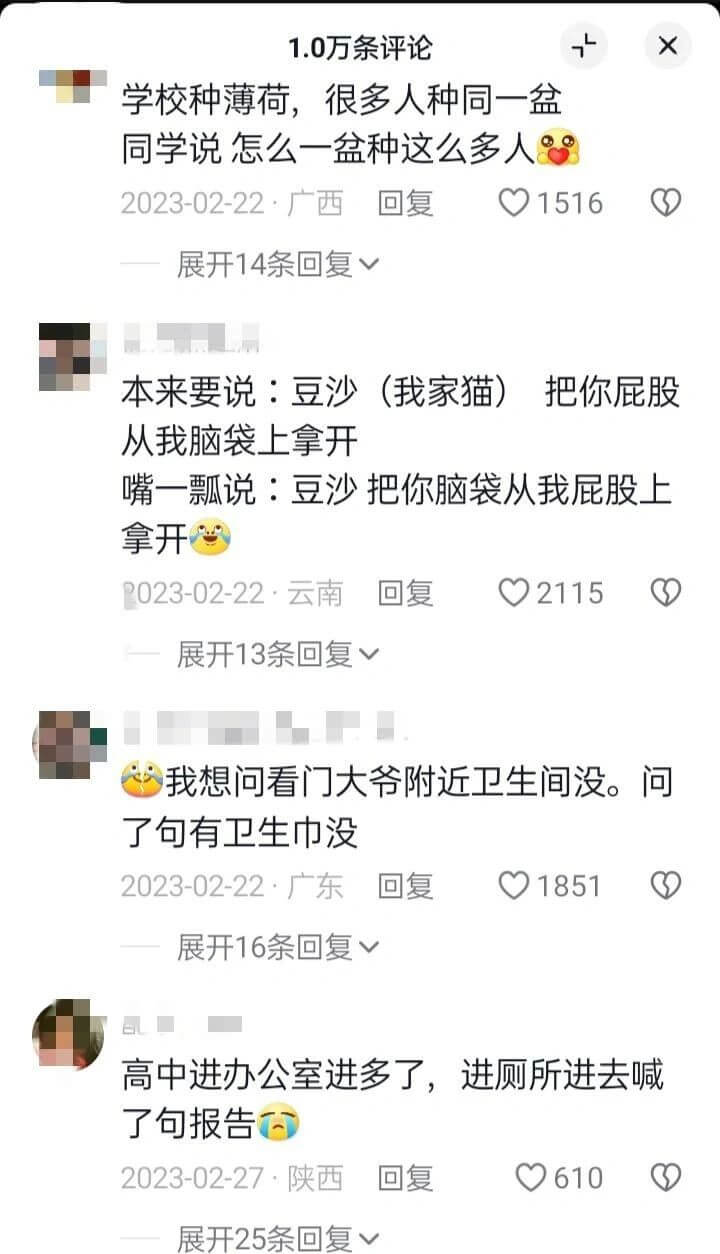This screenshot has height=1254, width=720.
Task: Dislike the 广西 mint-planting comment
Action: click(666, 204)
